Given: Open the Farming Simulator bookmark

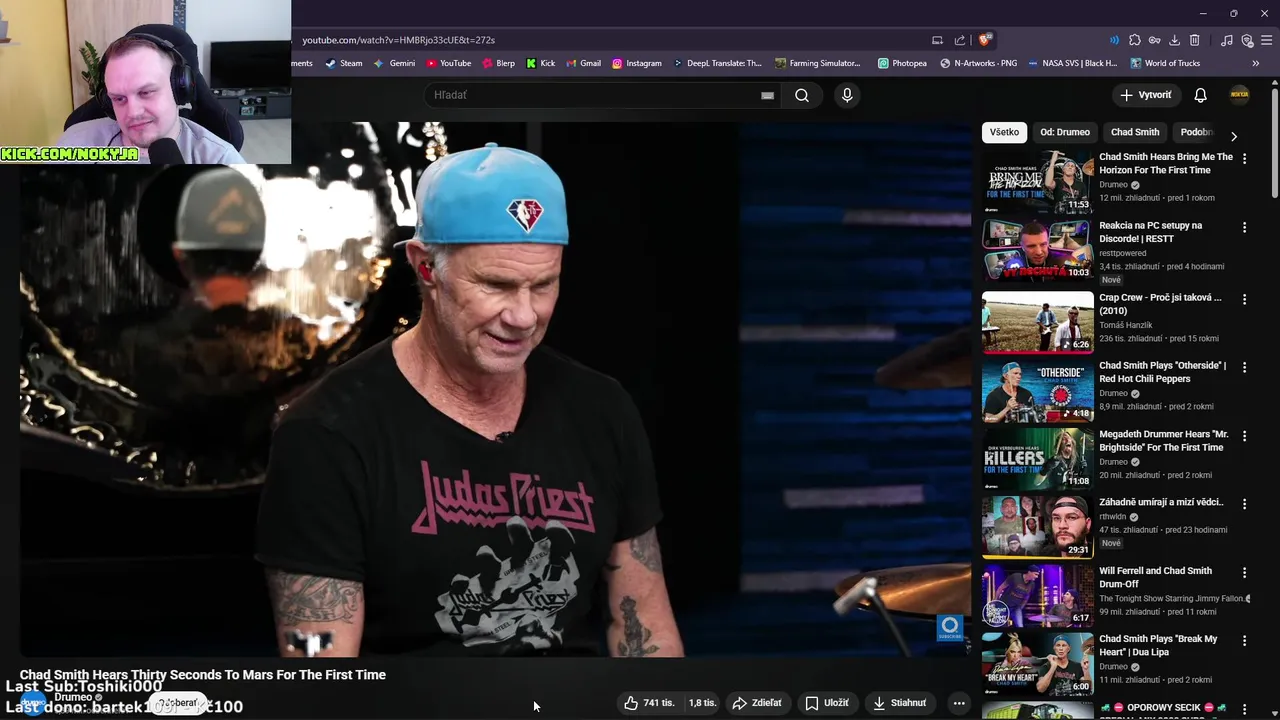Looking at the screenshot, I should point(817,63).
